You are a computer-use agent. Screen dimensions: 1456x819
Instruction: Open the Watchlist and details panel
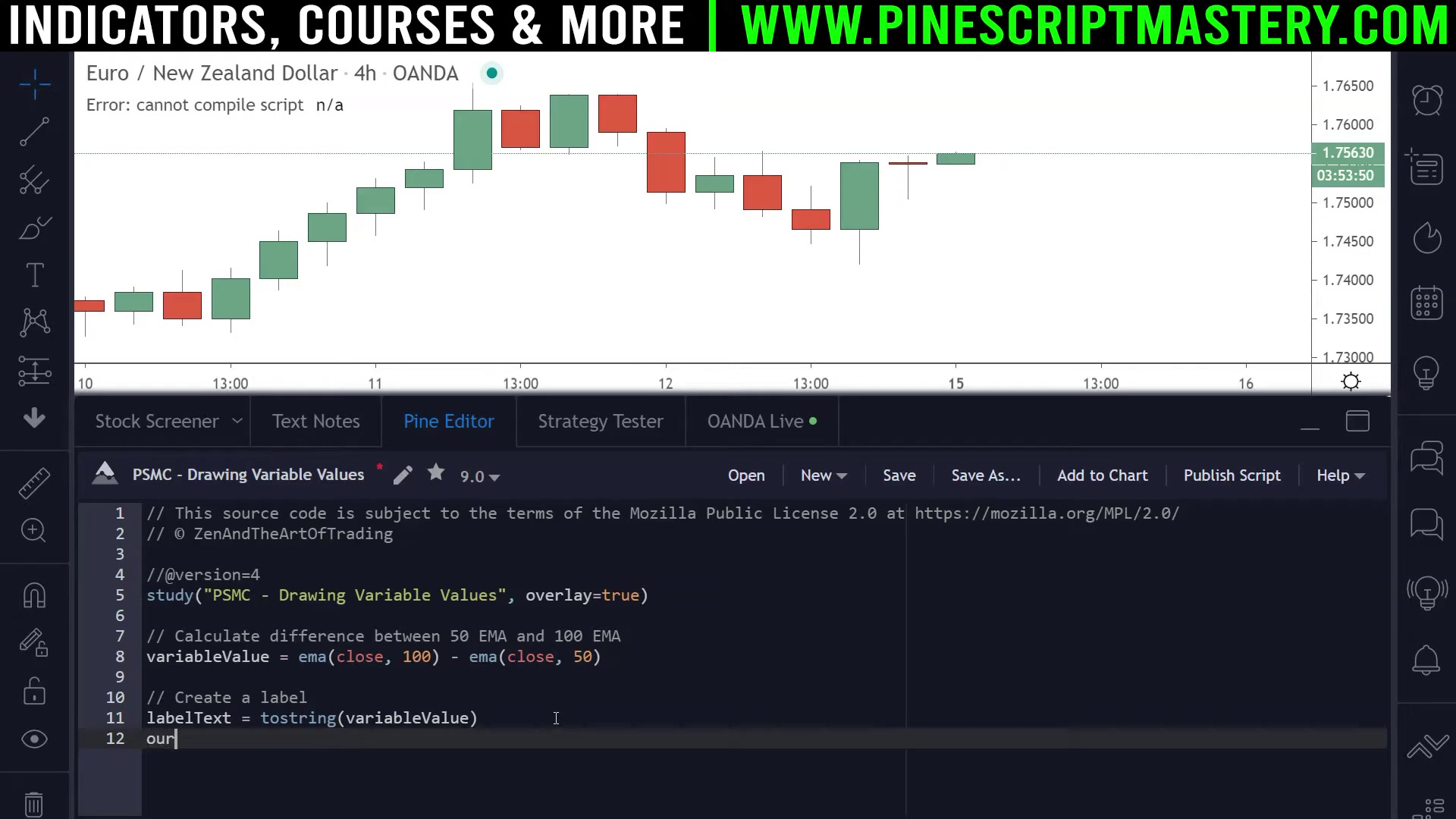pyautogui.click(x=1426, y=167)
